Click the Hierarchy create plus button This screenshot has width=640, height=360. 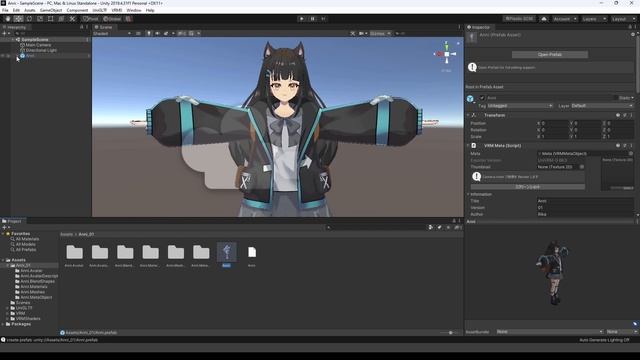(4, 33)
